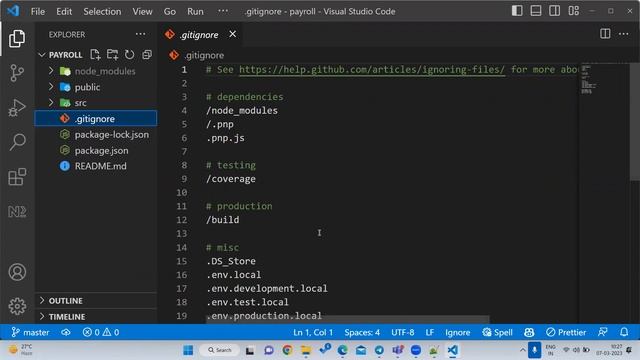
Task: Open the Accounts menu icon
Action: 17,272
